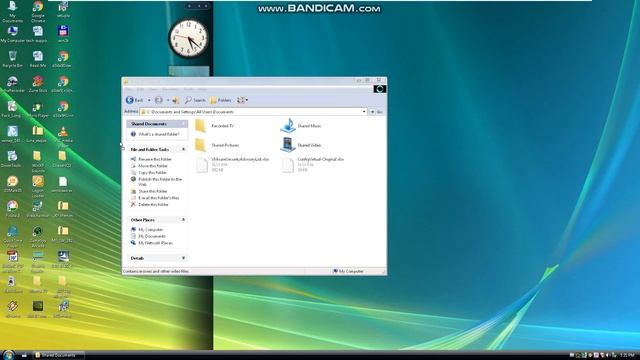
Task: Open the Recorded TV folder
Action: 214,126
